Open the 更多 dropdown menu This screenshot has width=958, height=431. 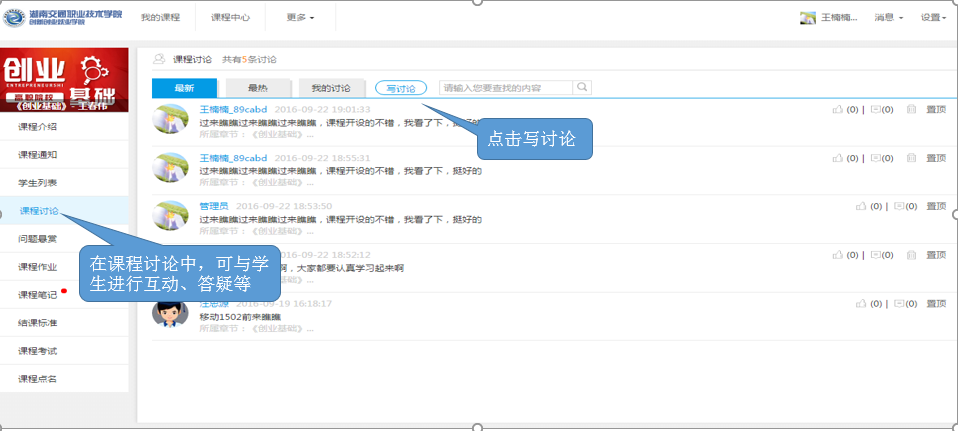299,18
